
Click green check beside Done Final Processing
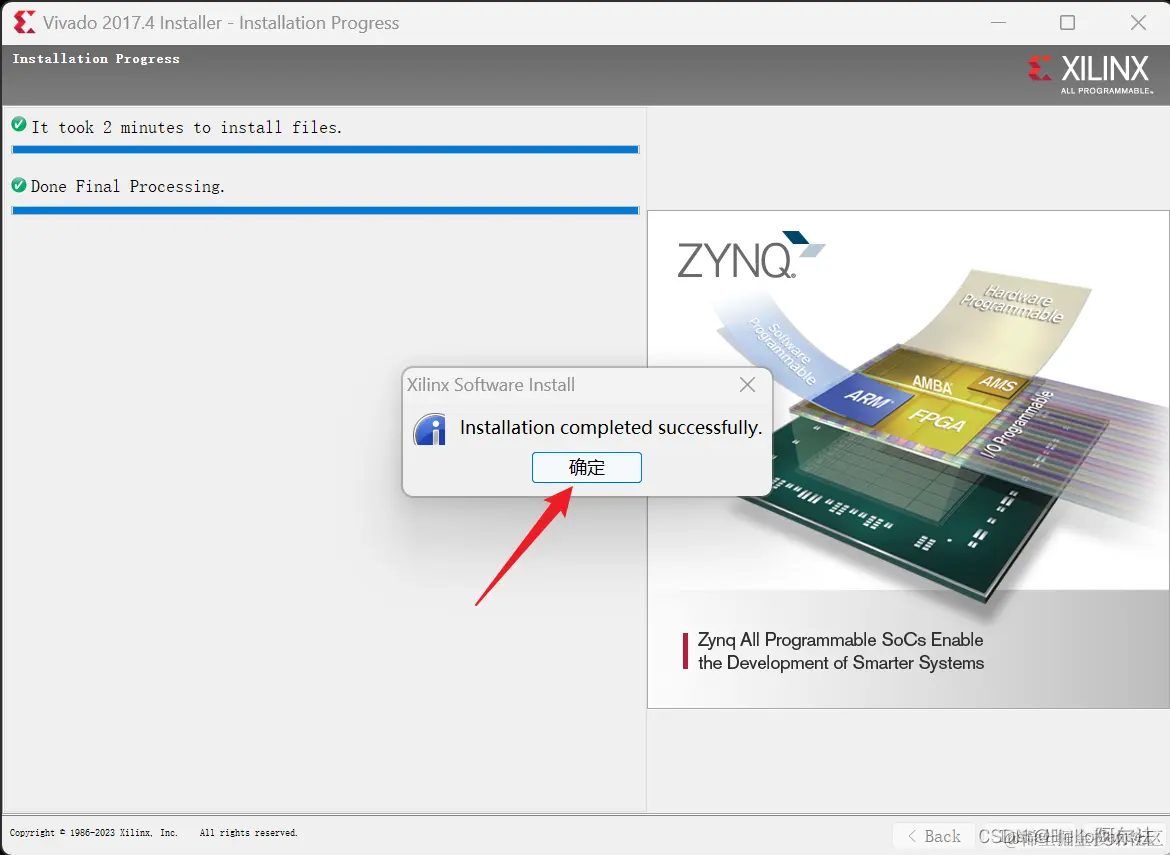point(19,184)
